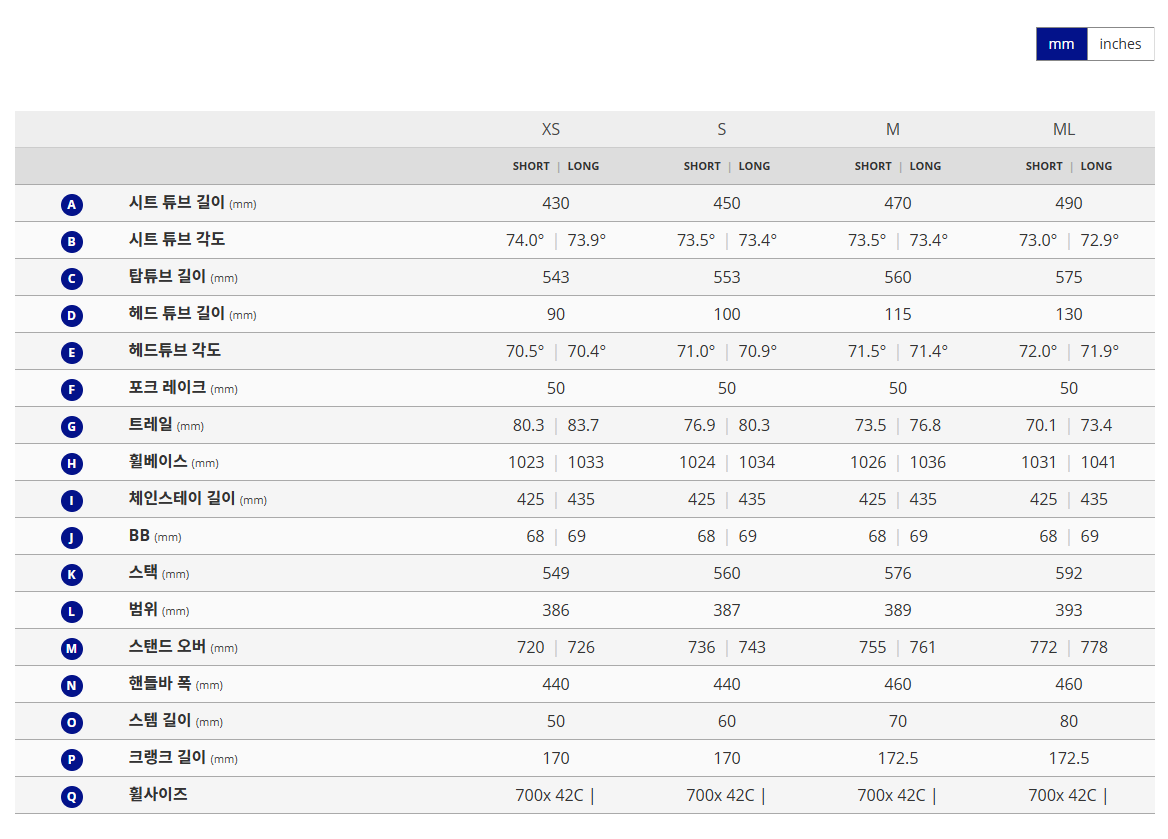Click the S size column header
The height and width of the screenshot is (839, 1168).
(722, 129)
